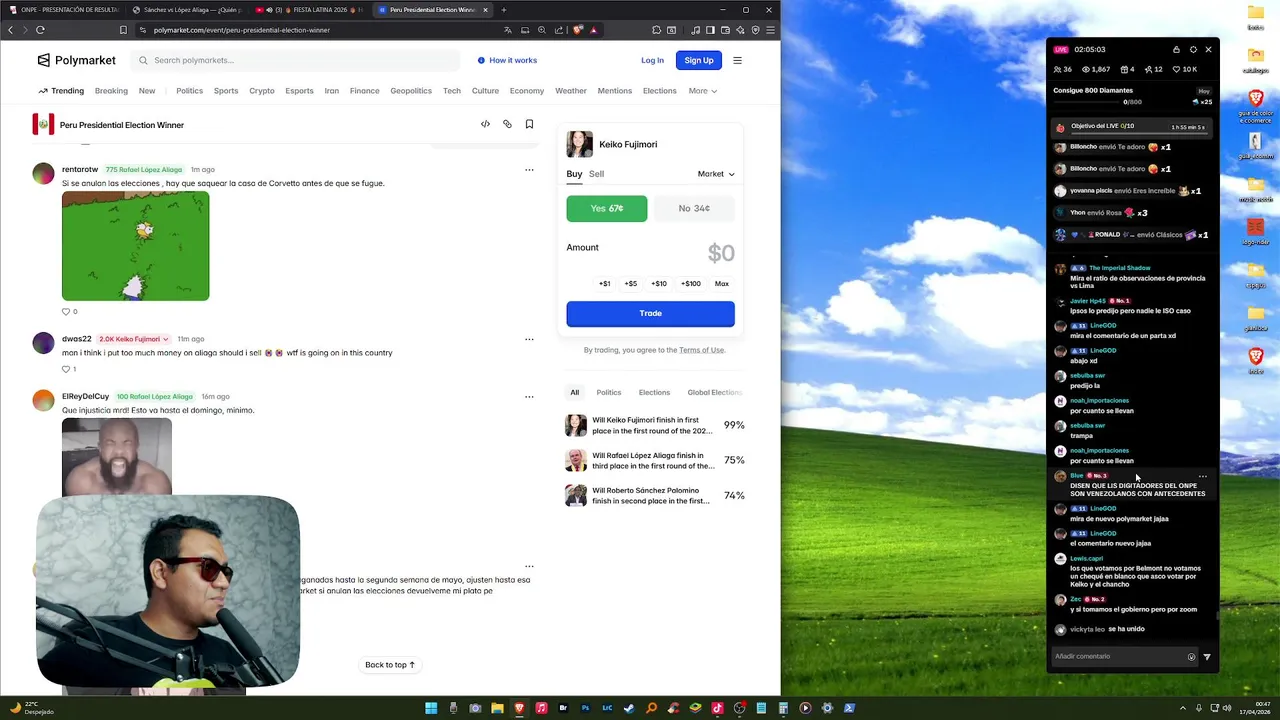Open the Politics category
This screenshot has width=1280, height=720.
(189, 91)
